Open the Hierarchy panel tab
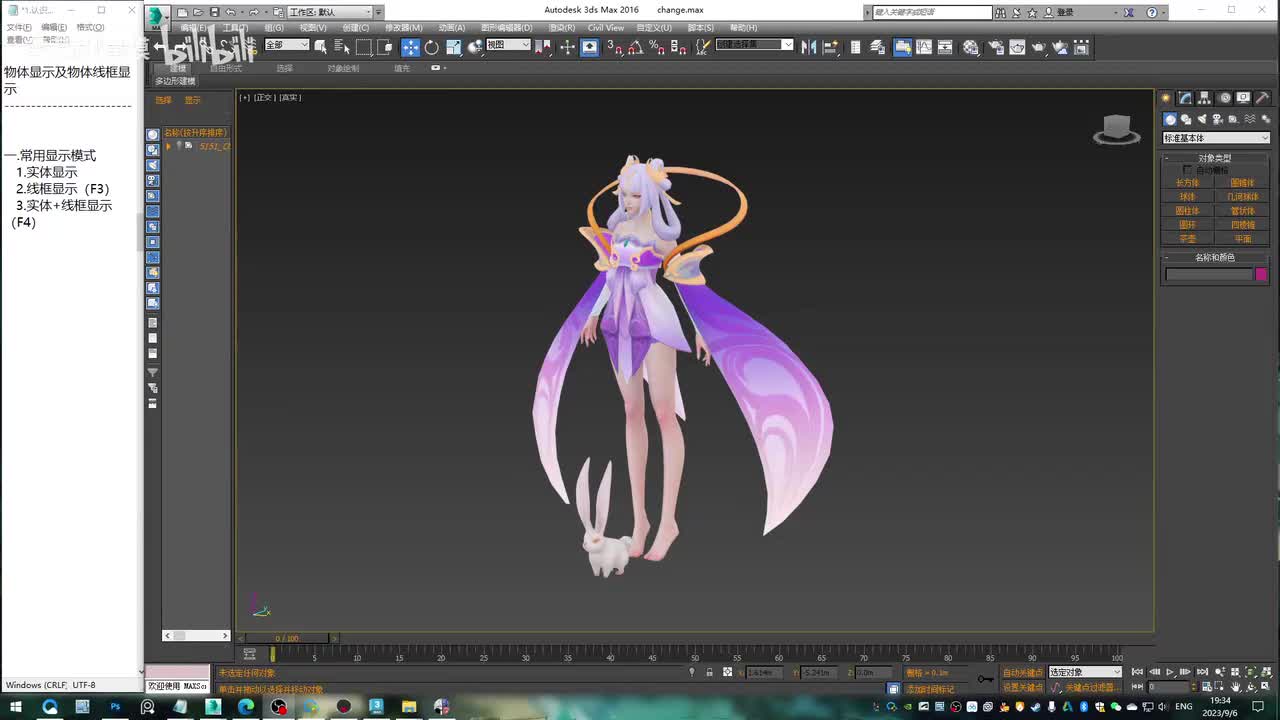Screen dimensions: 1280x720 (1204, 98)
